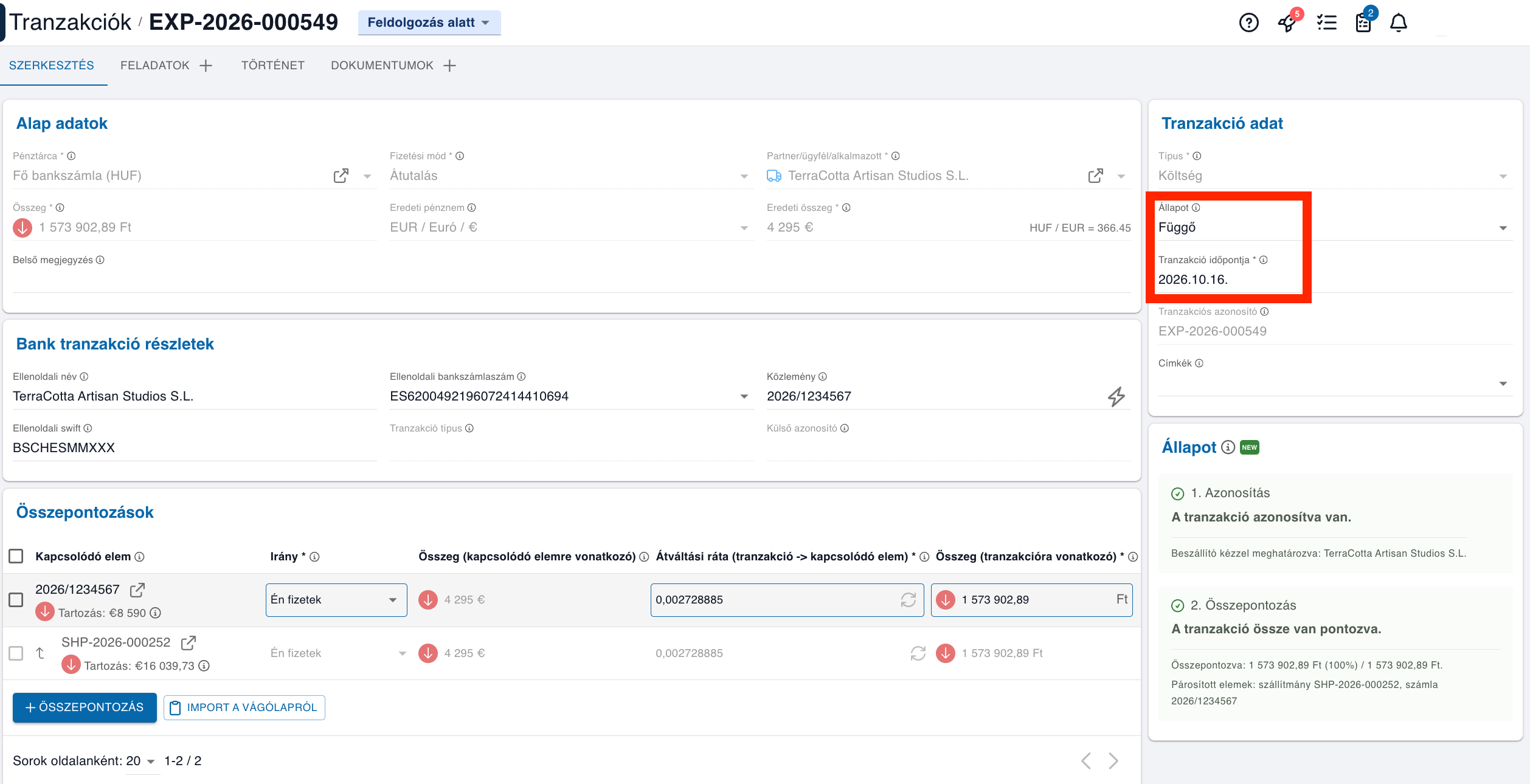Open the clipboard icon with badge 2
The width and height of the screenshot is (1530, 784).
point(1363,23)
